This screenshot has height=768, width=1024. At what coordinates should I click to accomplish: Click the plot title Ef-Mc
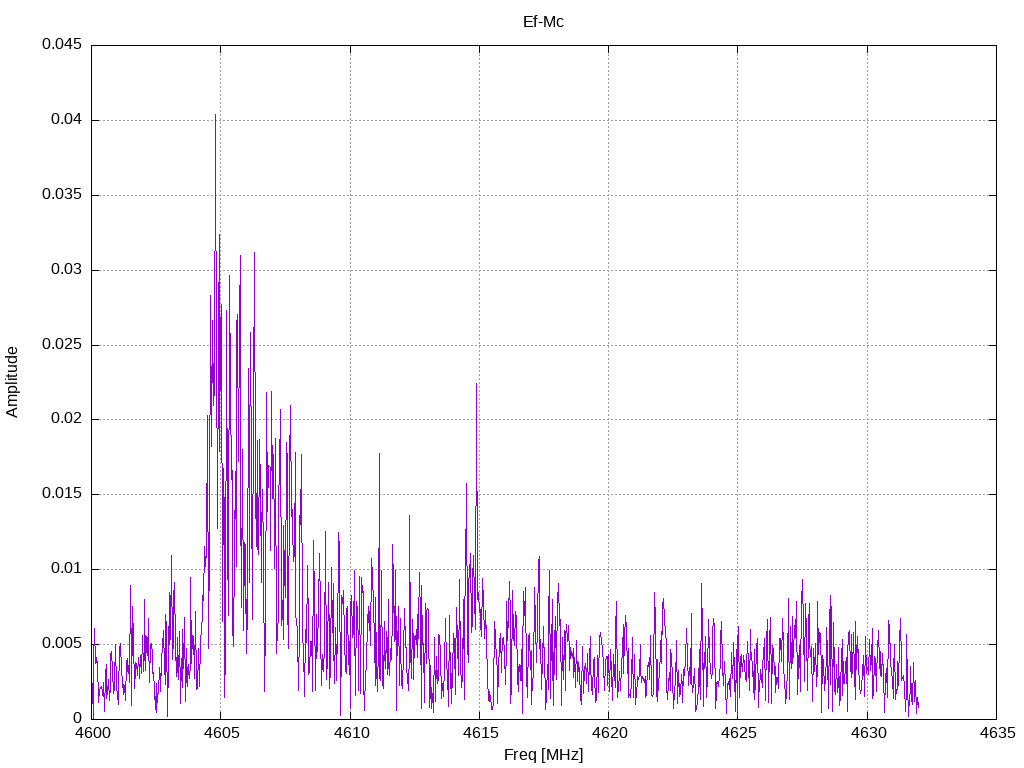543,22
